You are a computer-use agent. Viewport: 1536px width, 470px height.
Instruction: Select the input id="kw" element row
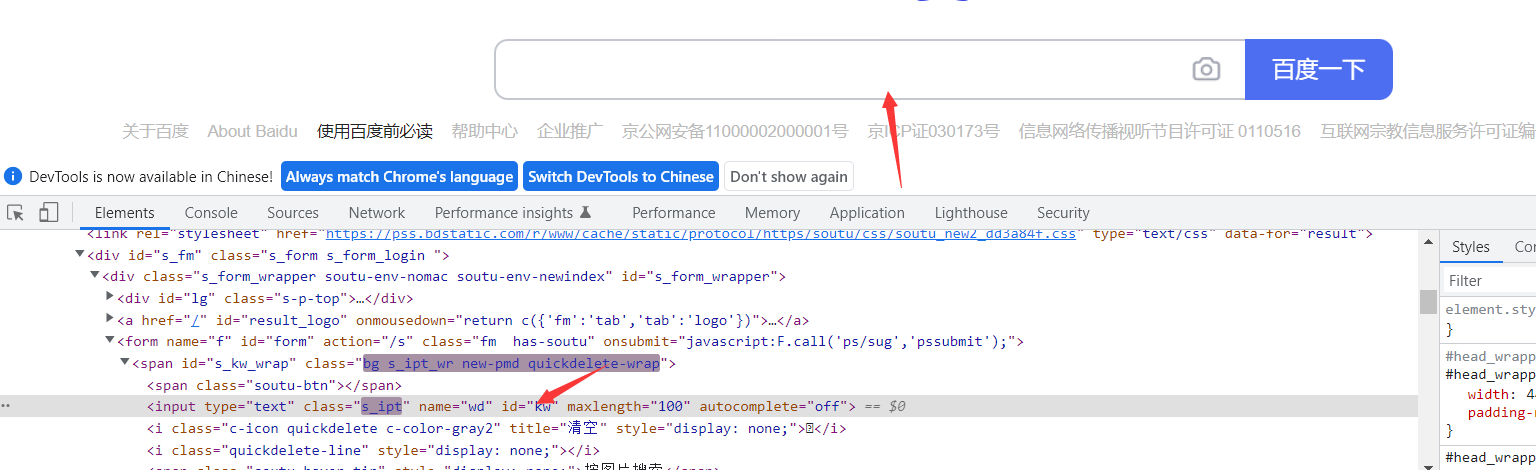click(709, 406)
